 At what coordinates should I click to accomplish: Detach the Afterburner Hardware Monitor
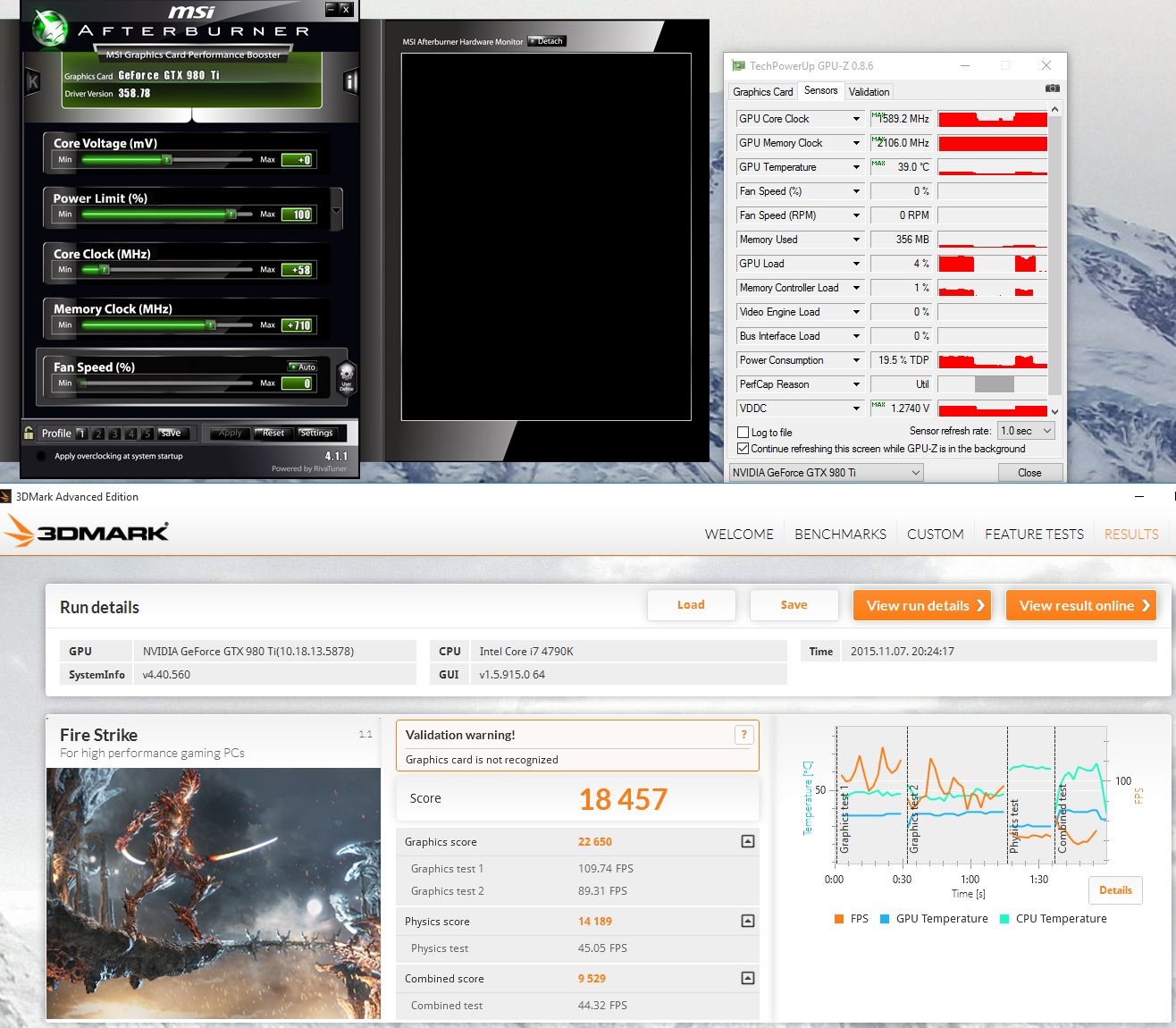[x=547, y=41]
